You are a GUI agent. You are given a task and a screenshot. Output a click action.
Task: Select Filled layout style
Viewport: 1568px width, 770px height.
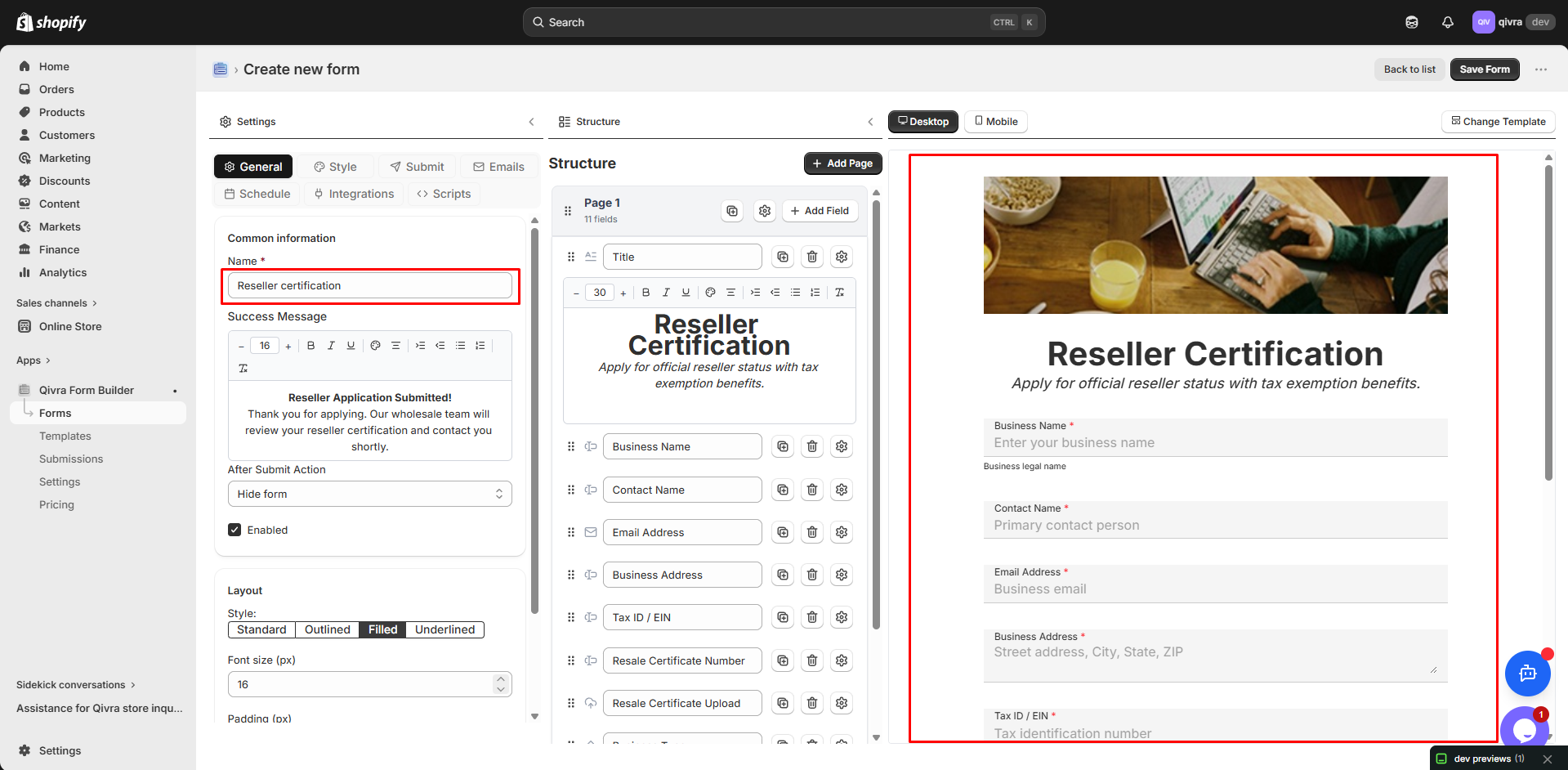[382, 629]
